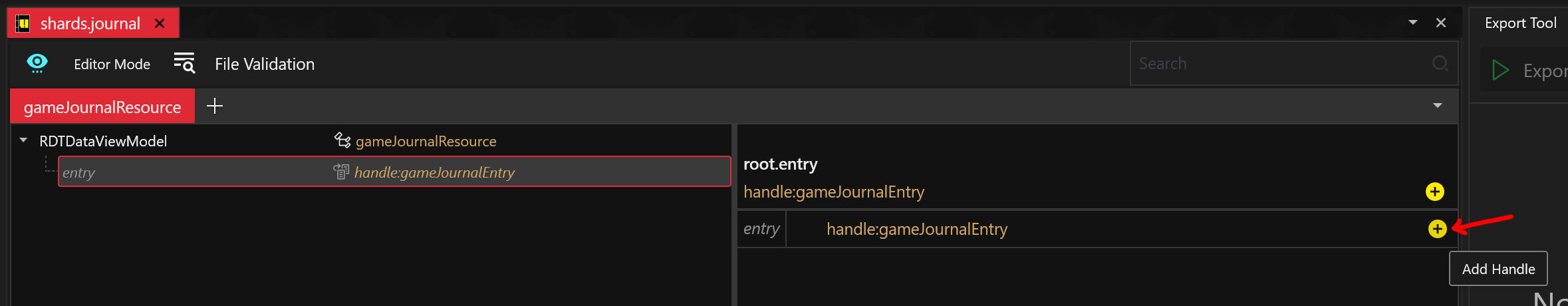Click yellow plus beside root.entry handle heading
Image resolution: width=1568 pixels, height=306 pixels.
pyautogui.click(x=1434, y=192)
